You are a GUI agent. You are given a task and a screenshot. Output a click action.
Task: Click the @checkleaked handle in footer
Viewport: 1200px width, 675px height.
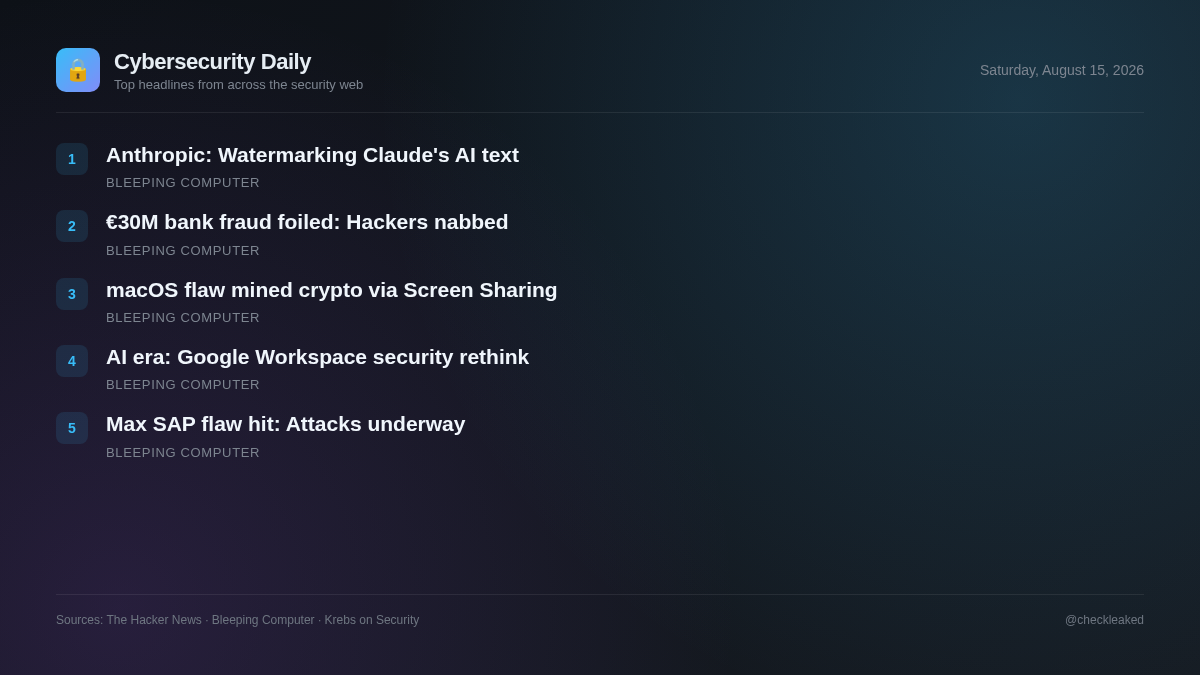point(1104,620)
